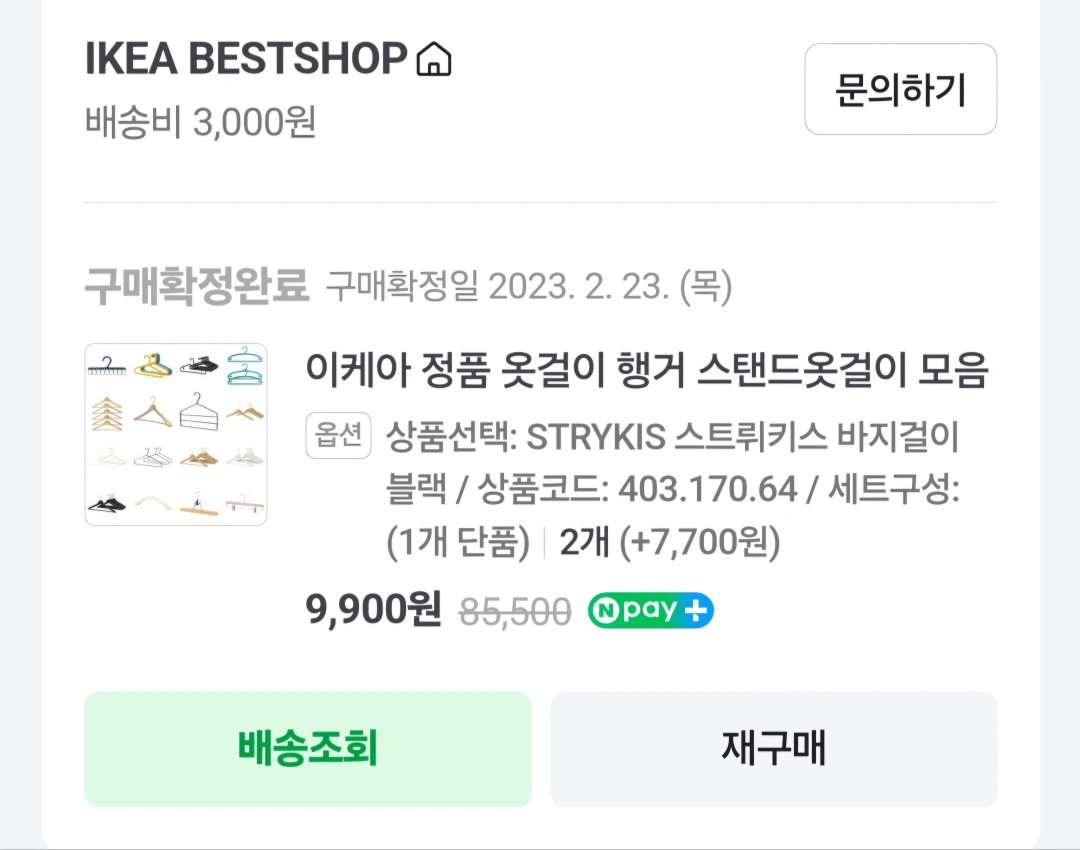Screen dimensions: 1080x850
Task: Click the (1개 단품) set composition text
Action: [458, 543]
